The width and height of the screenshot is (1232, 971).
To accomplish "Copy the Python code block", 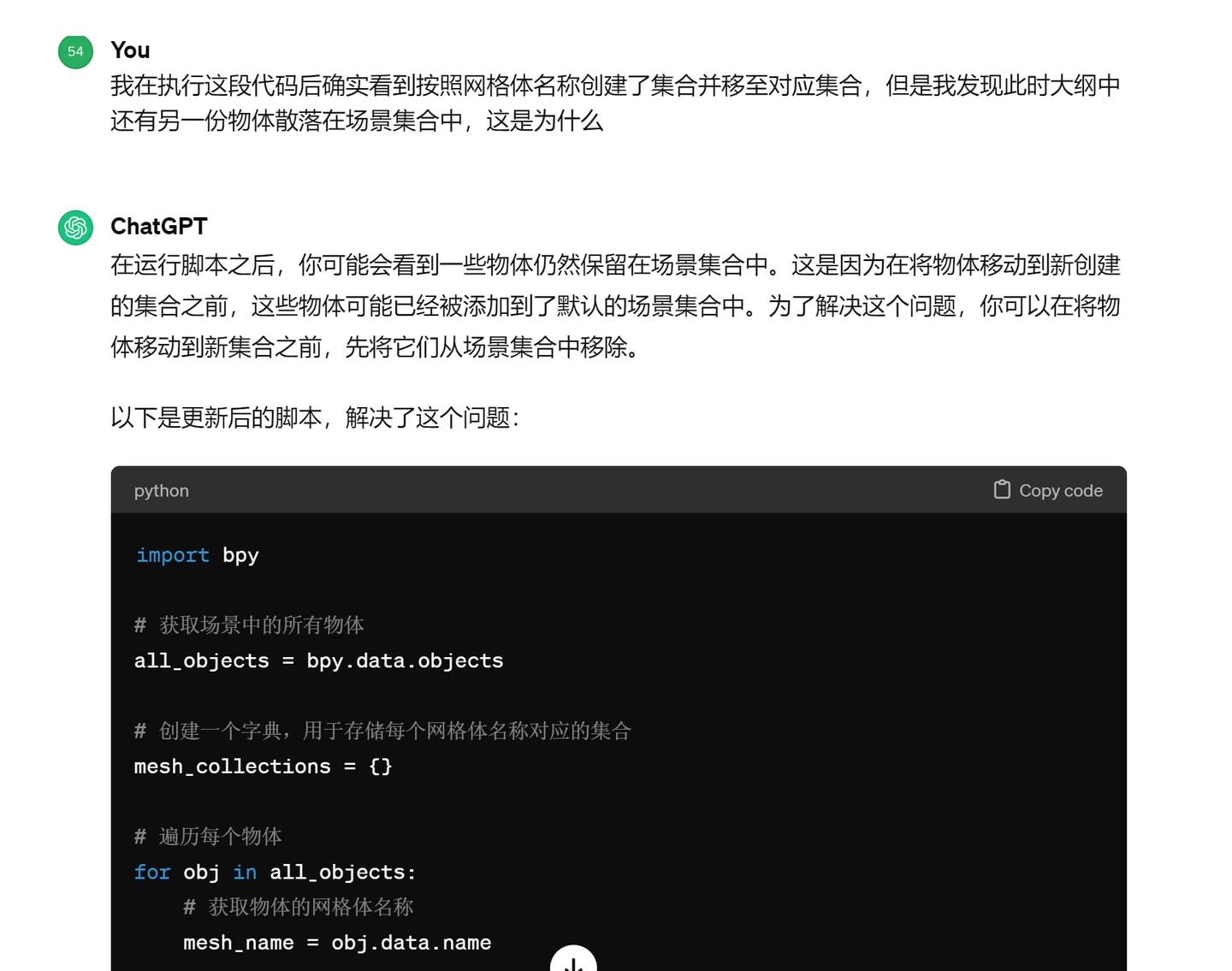I will (x=1048, y=490).
